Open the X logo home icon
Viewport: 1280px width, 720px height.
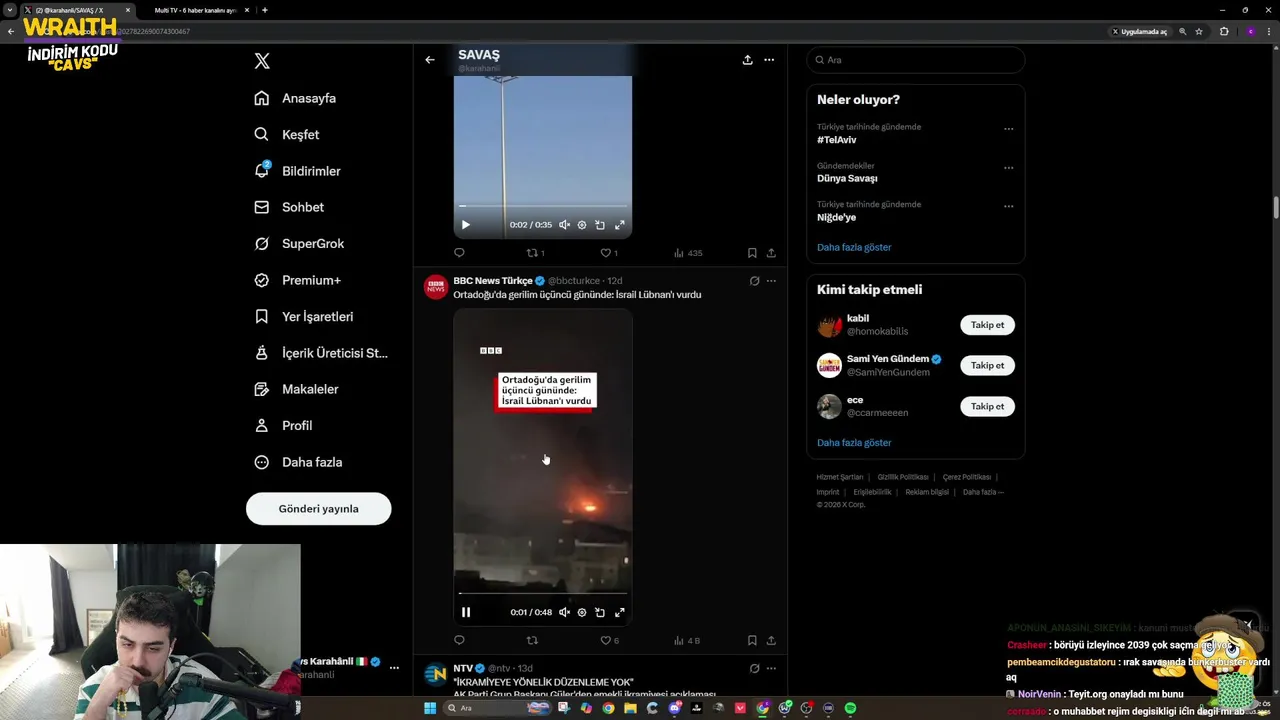(262, 61)
